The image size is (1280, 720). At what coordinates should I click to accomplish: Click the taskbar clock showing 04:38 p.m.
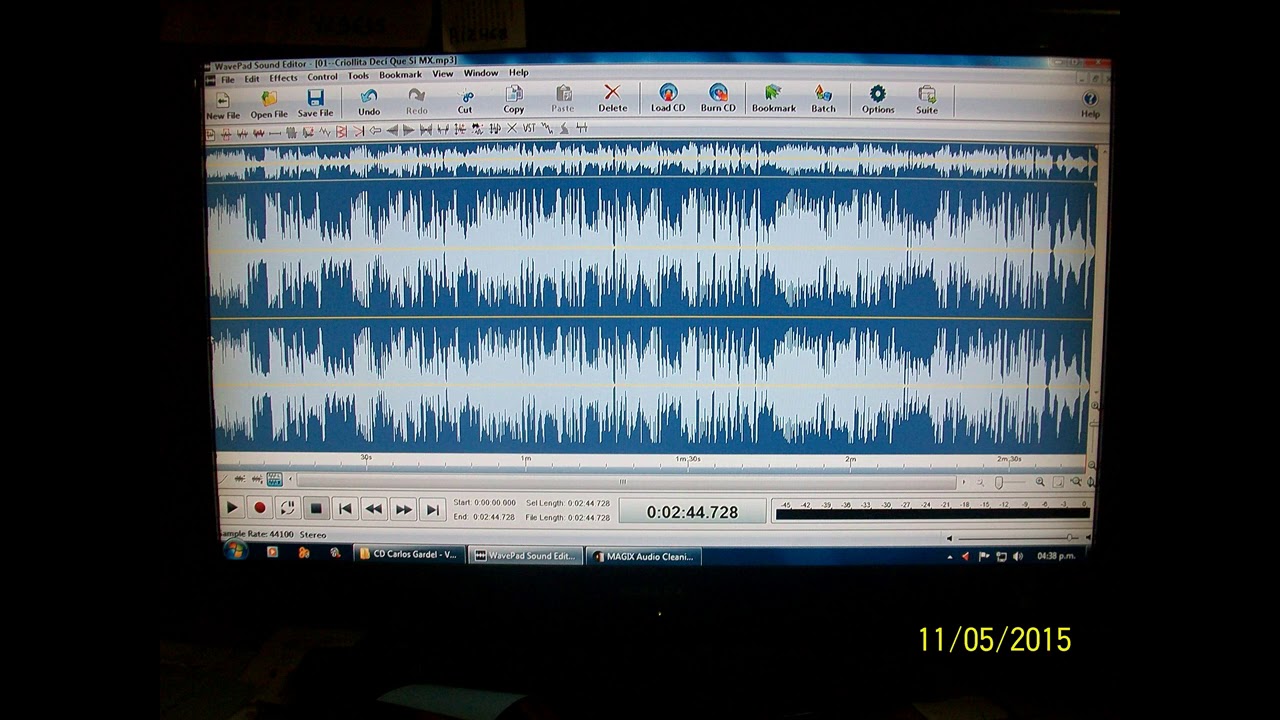point(1056,556)
